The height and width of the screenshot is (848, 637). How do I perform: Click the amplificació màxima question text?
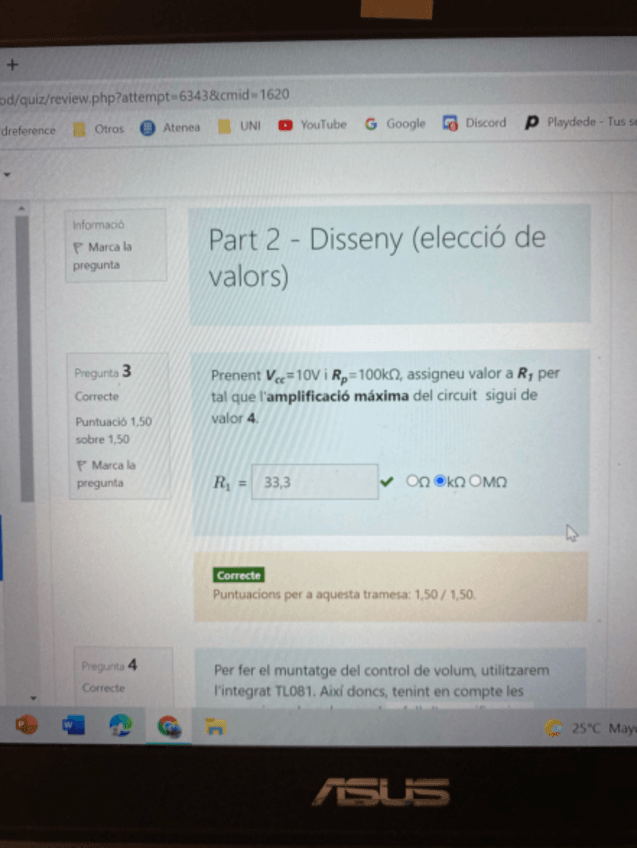coord(384,396)
